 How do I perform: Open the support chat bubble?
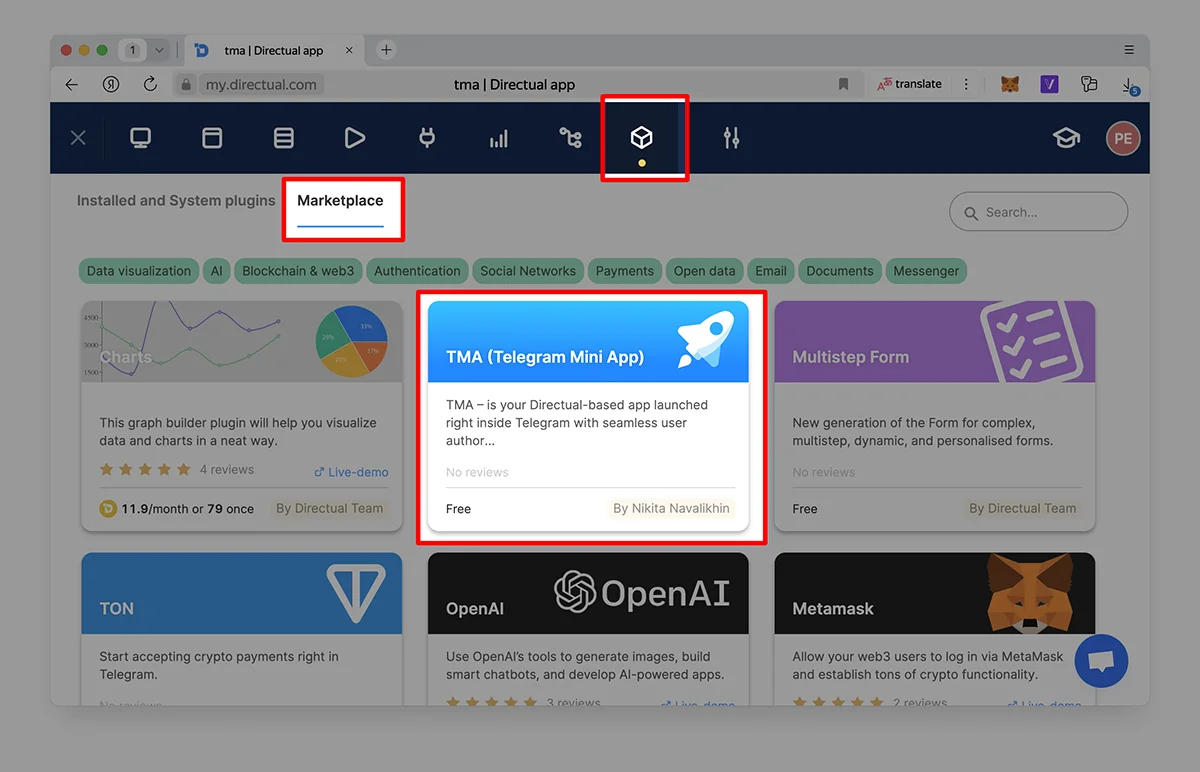coord(1101,661)
